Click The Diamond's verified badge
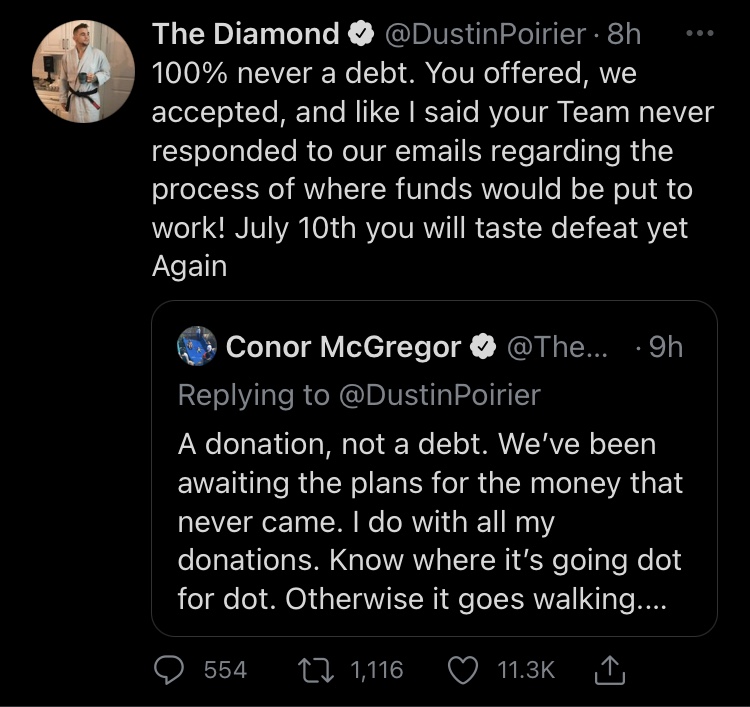The height and width of the screenshot is (707, 750). [x=361, y=34]
